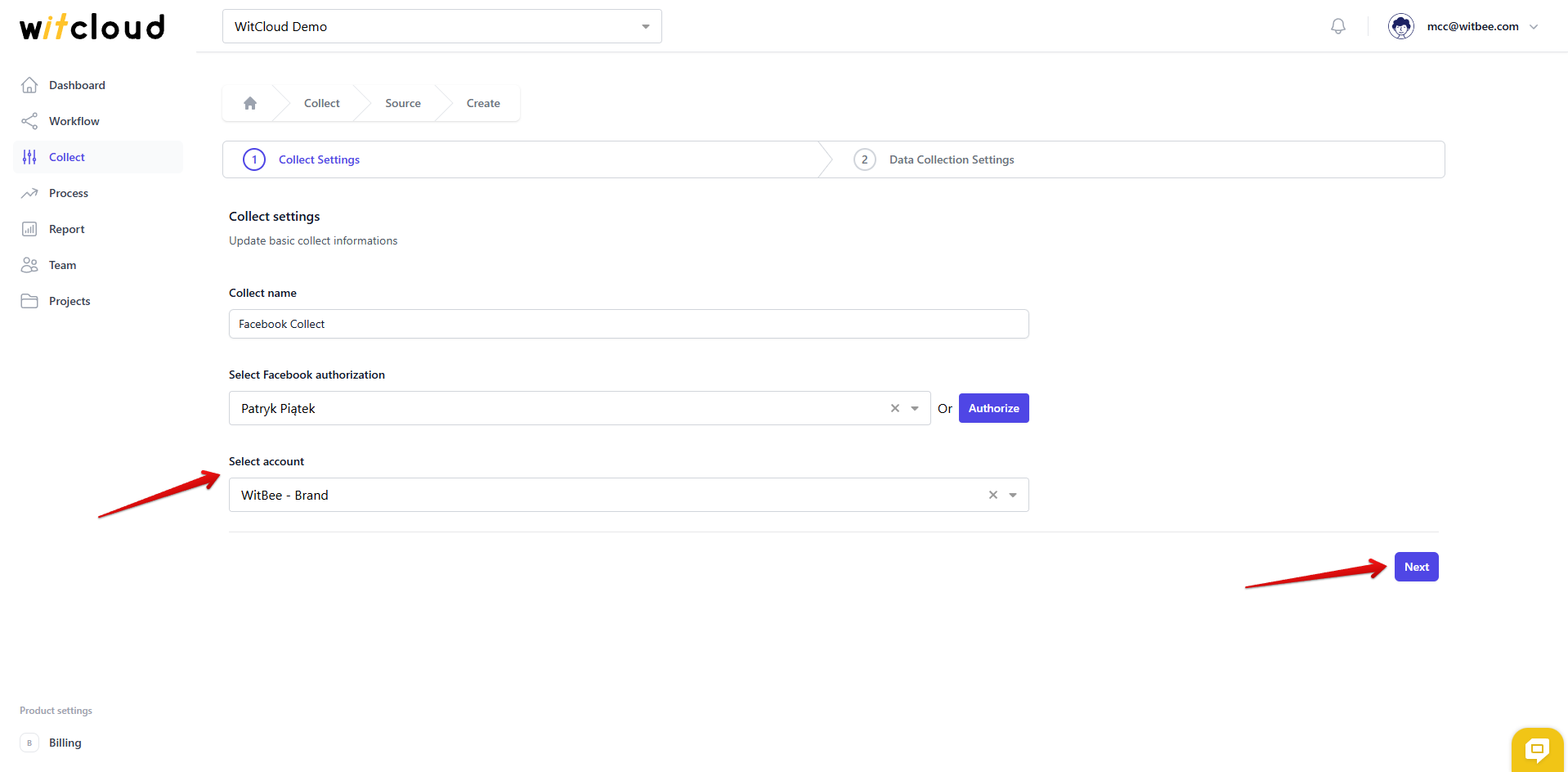
Task: Open the mcc@witbee.com user menu chevron
Action: [x=1534, y=26]
